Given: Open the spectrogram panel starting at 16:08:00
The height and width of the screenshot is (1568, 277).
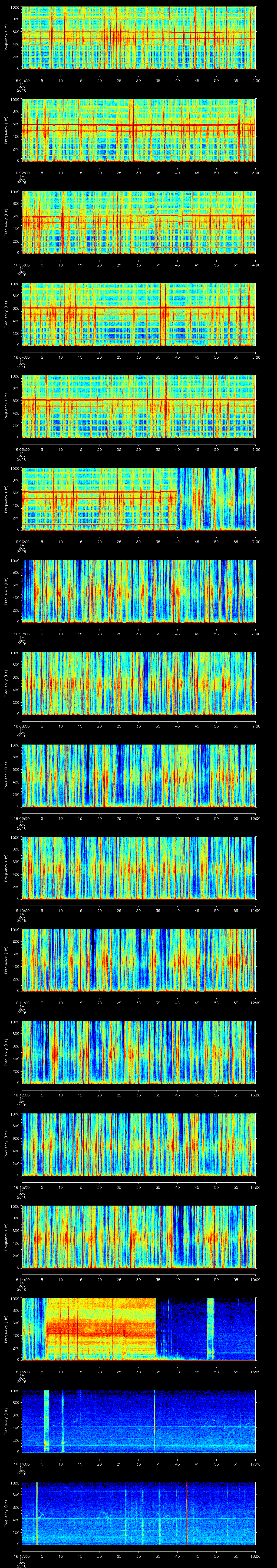Looking at the screenshot, I should (x=139, y=683).
